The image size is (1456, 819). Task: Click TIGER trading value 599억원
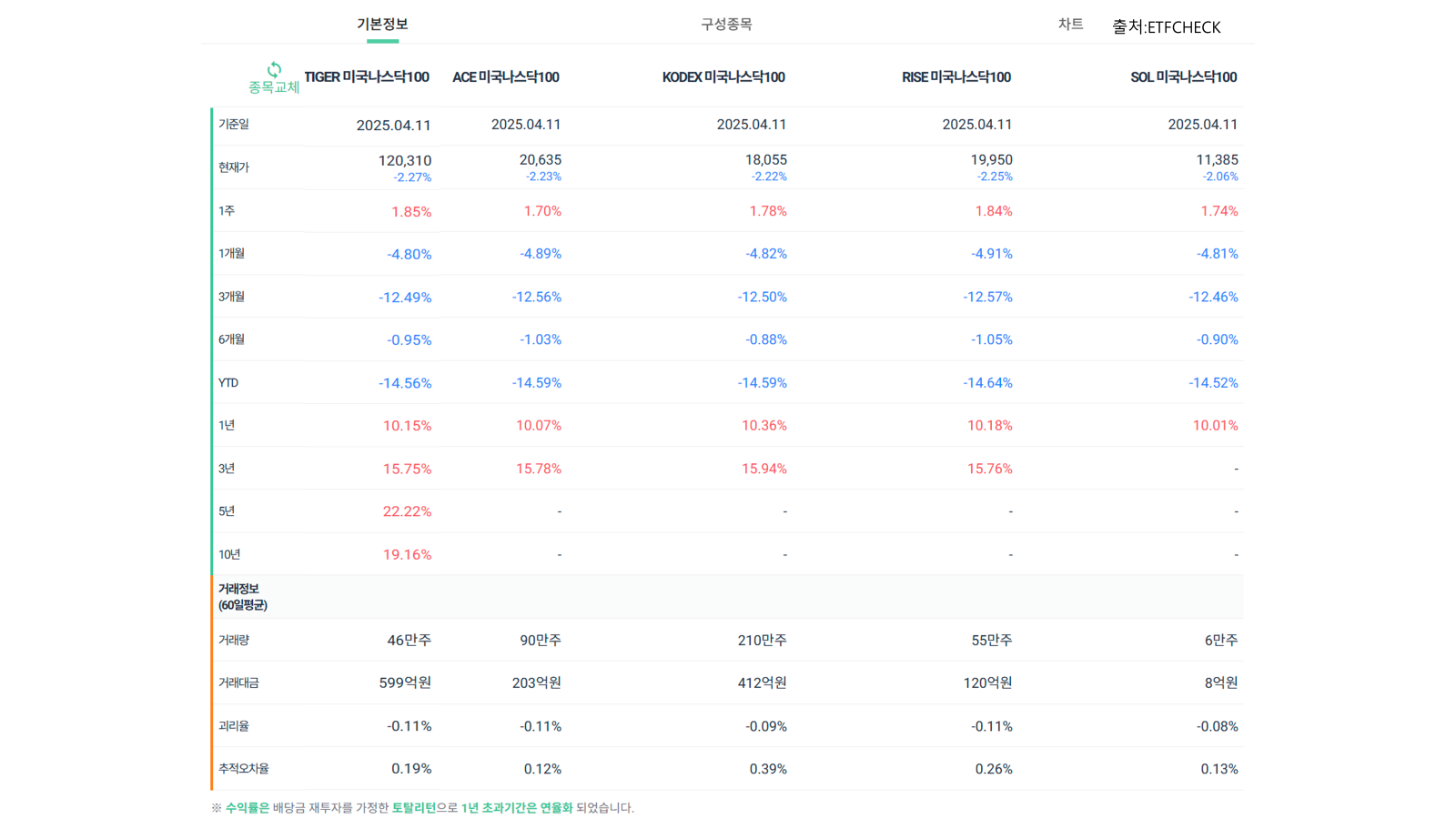[405, 683]
